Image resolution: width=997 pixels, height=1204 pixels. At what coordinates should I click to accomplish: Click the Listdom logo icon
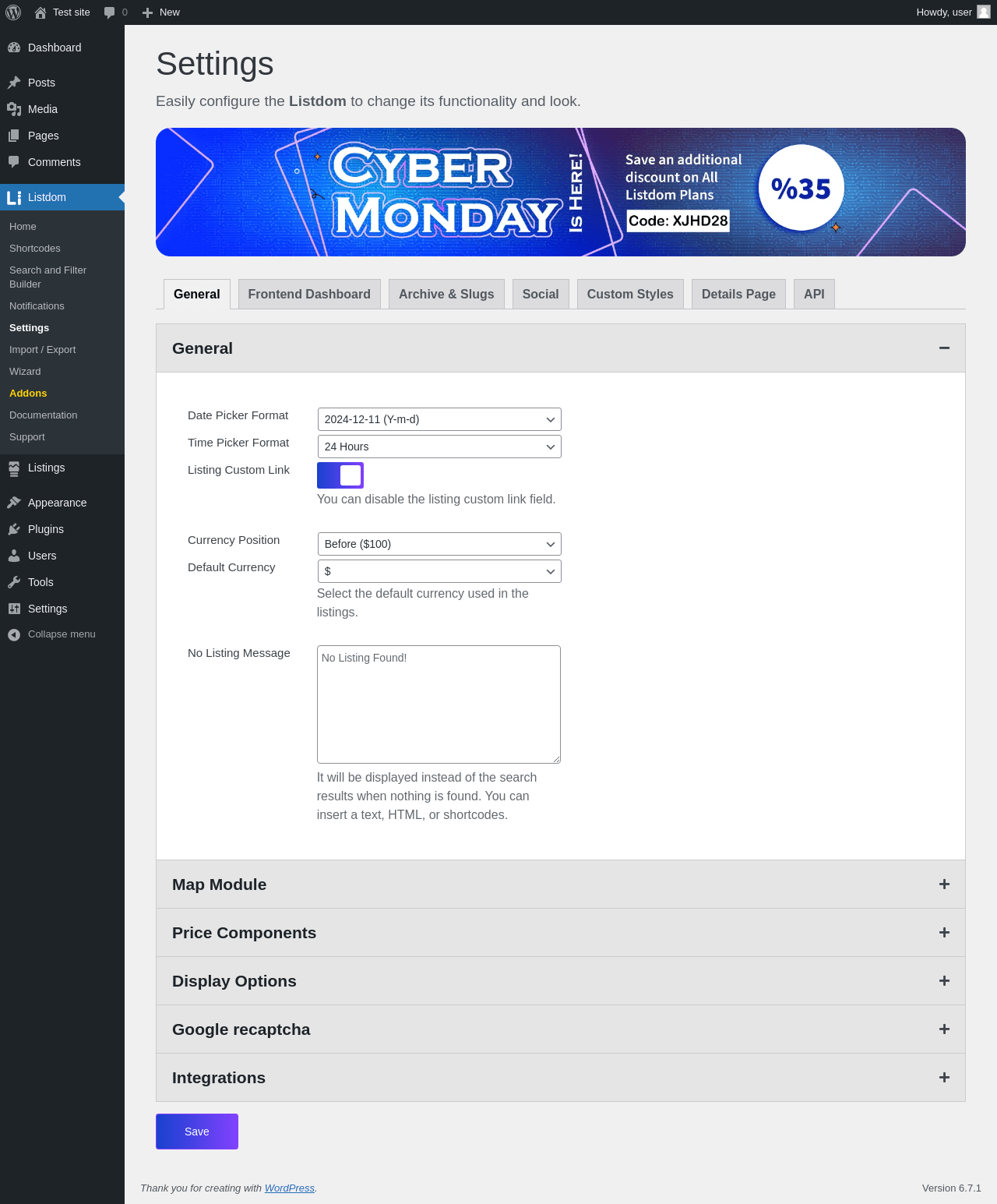click(14, 197)
